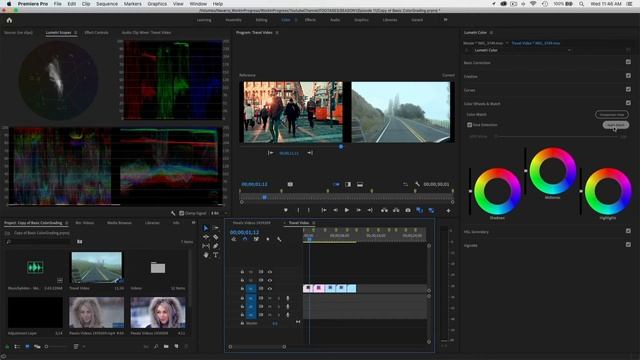Select the Pen tool
The height and width of the screenshot is (360, 640).
pyautogui.click(x=216, y=246)
